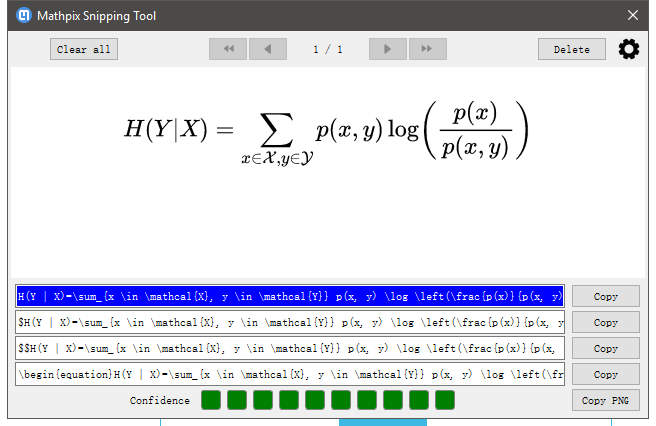The height and width of the screenshot is (426, 656).
Task: Click the Mathpix logo icon in title bar
Action: click(24, 15)
